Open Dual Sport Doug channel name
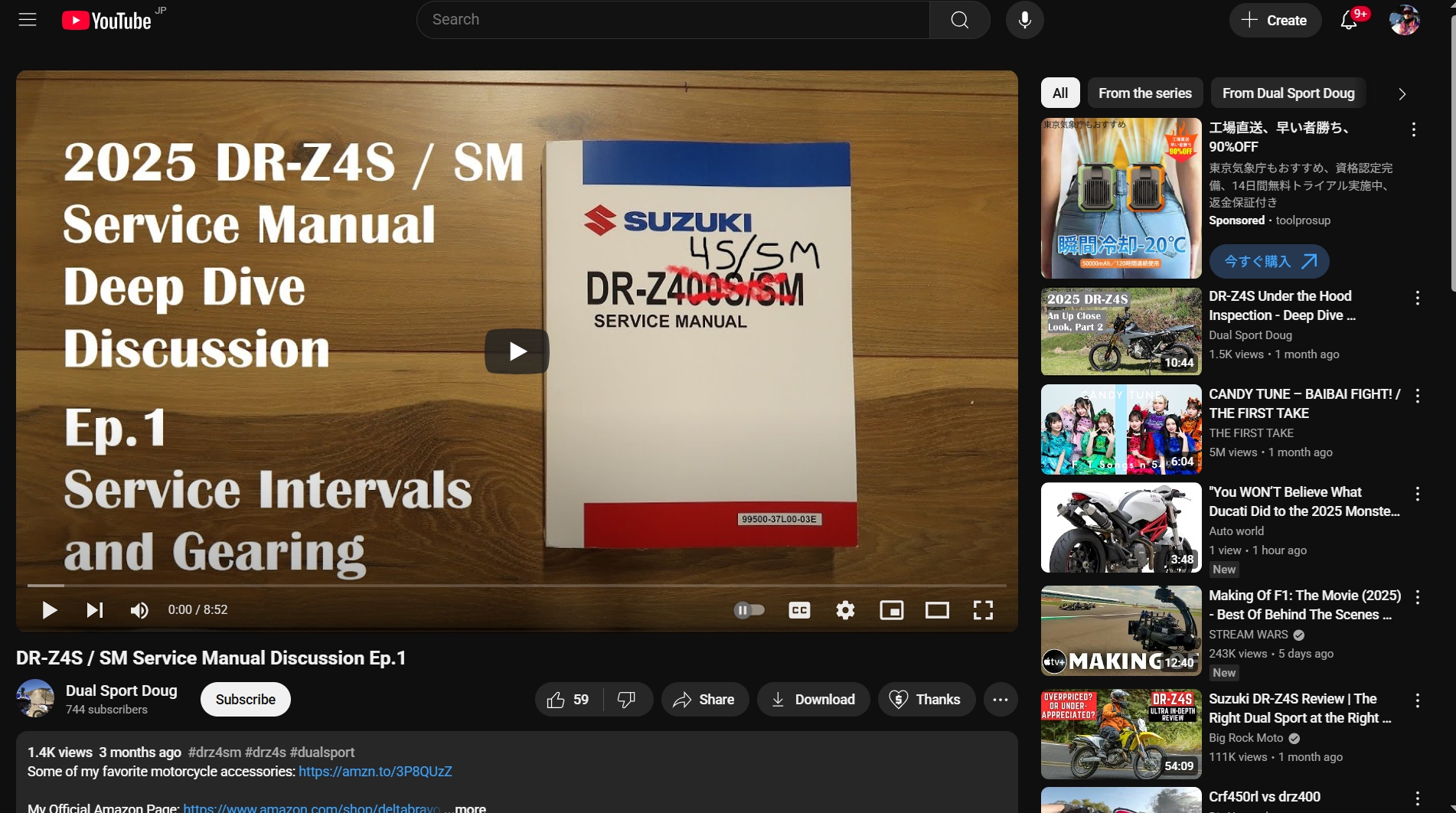The height and width of the screenshot is (813, 1456). coord(122,691)
